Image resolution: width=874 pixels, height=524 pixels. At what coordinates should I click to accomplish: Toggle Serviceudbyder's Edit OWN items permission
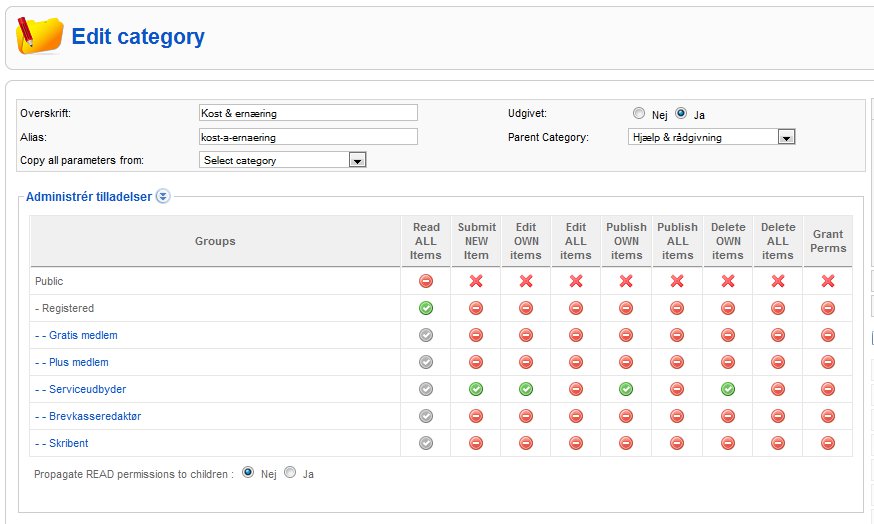pyautogui.click(x=526, y=389)
